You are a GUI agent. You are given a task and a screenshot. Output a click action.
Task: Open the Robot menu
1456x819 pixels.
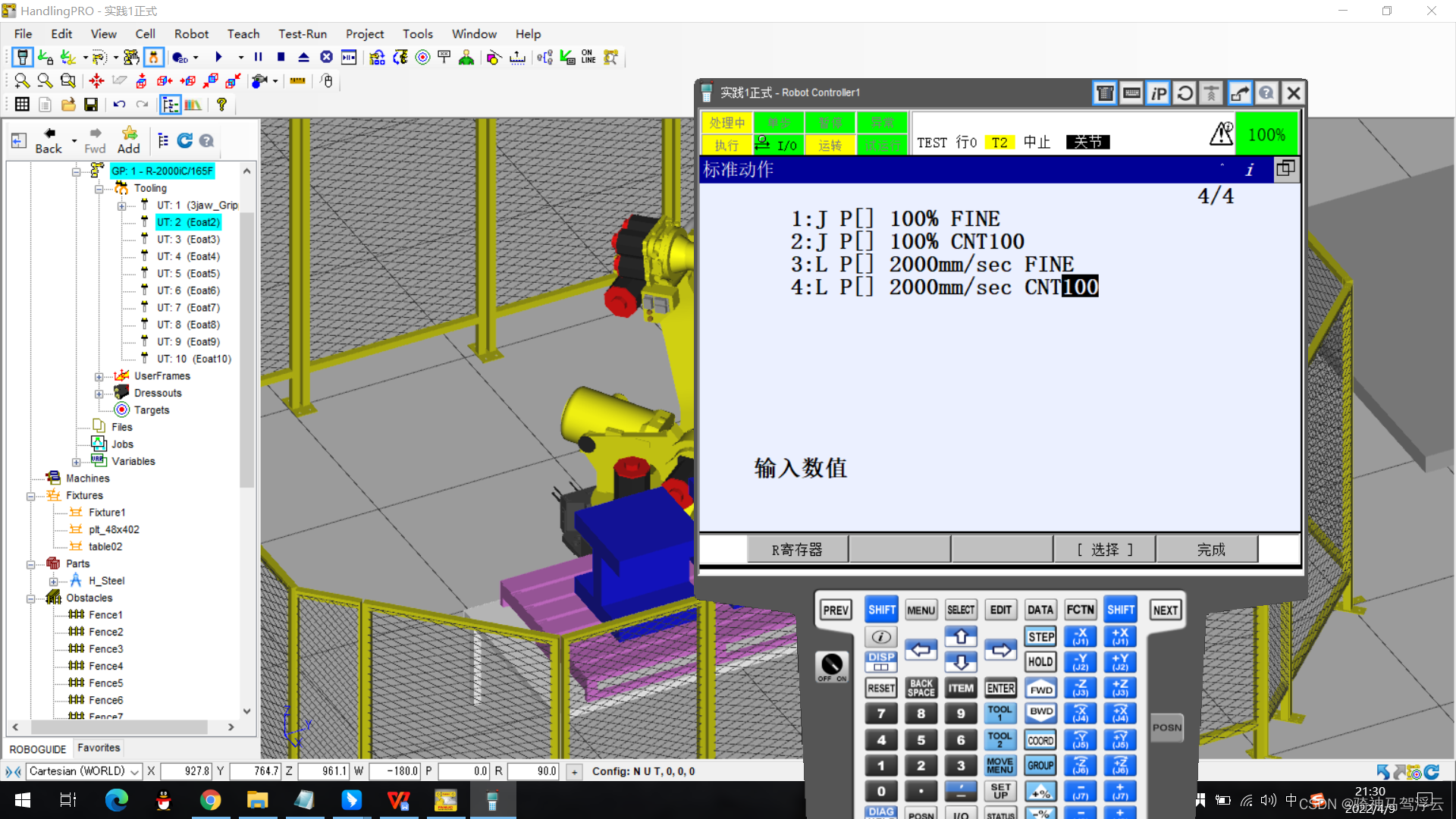click(191, 34)
